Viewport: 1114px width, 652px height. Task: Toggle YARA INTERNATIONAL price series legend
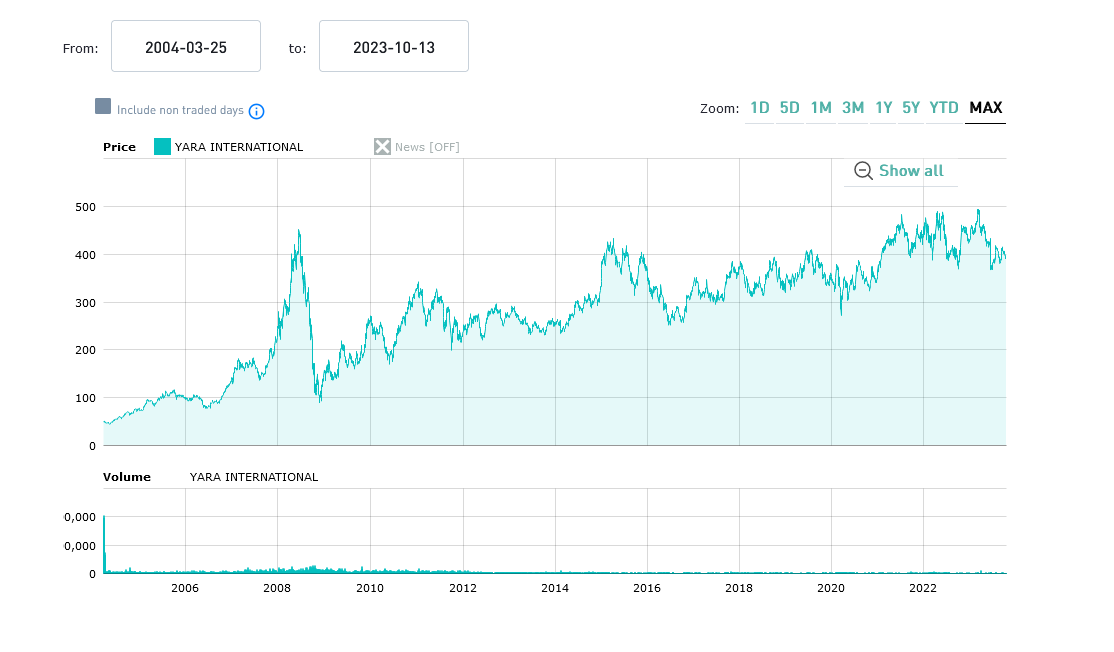(x=238, y=147)
